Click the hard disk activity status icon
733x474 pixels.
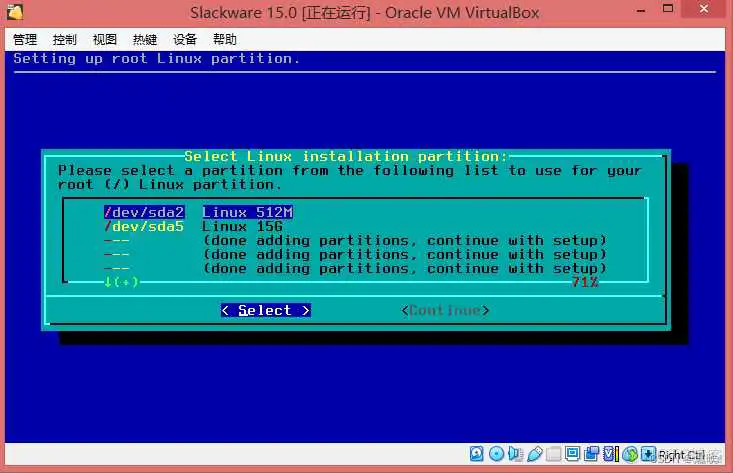[x=476, y=453]
